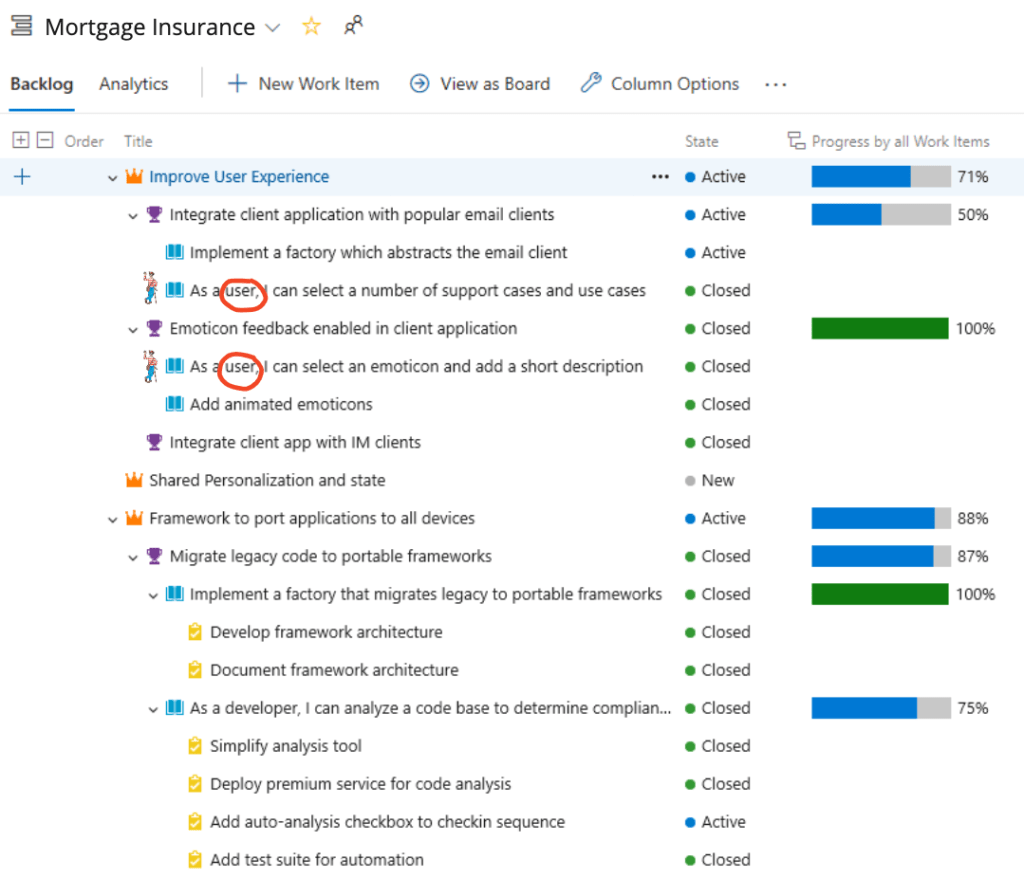The width and height of the screenshot is (1024, 878).
Task: Collapse Emoticon feedback enabled in client application
Action: point(133,329)
